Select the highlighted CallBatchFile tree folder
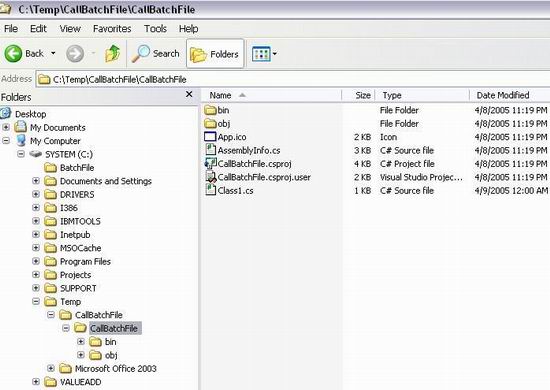This screenshot has width=550, height=390. 115,328
